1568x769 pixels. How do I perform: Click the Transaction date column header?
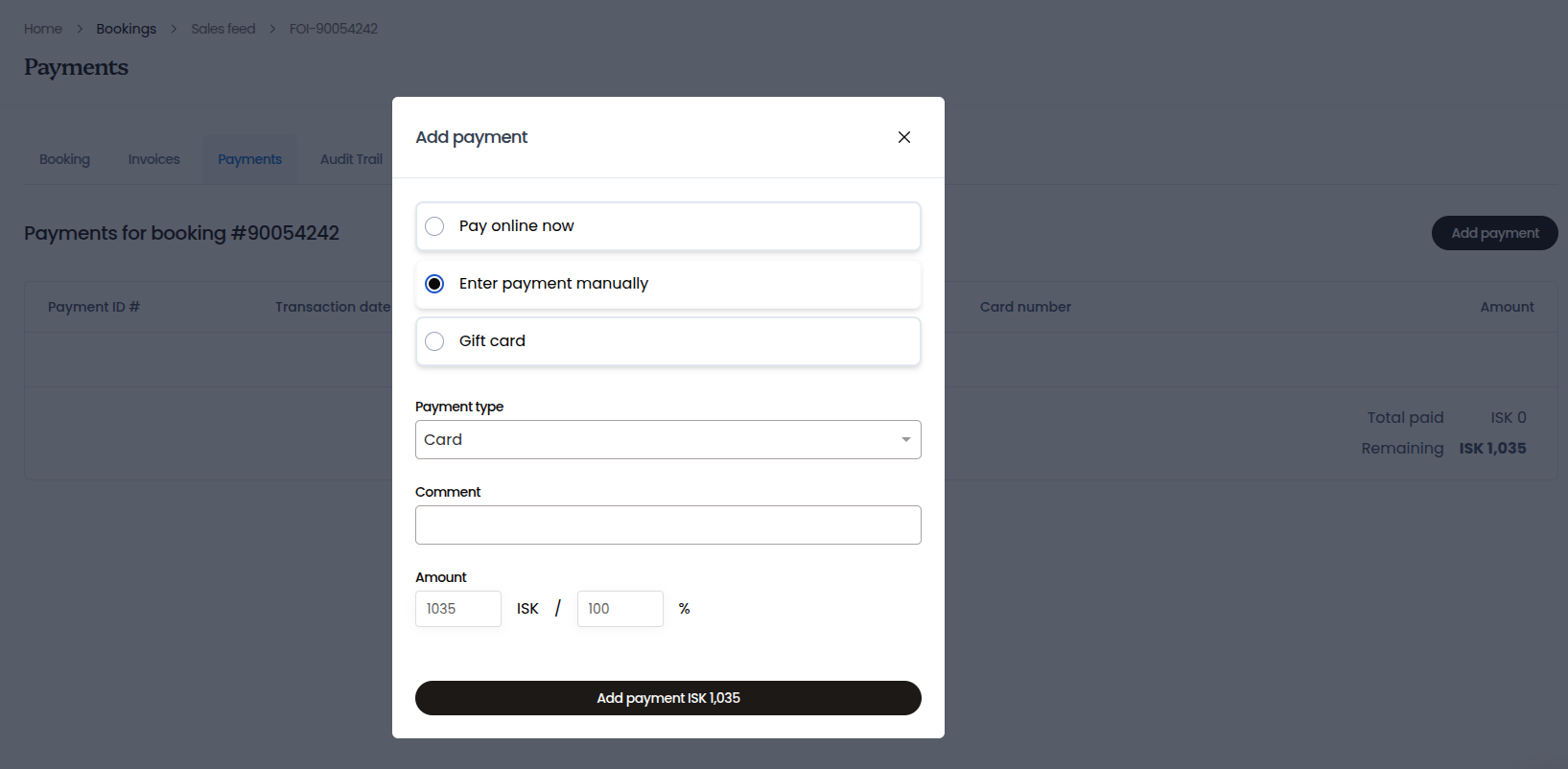click(333, 307)
